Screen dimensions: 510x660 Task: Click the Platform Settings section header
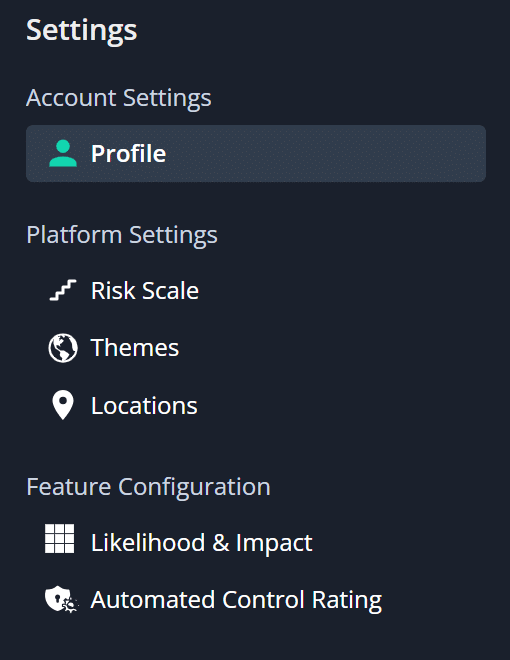[x=122, y=235]
